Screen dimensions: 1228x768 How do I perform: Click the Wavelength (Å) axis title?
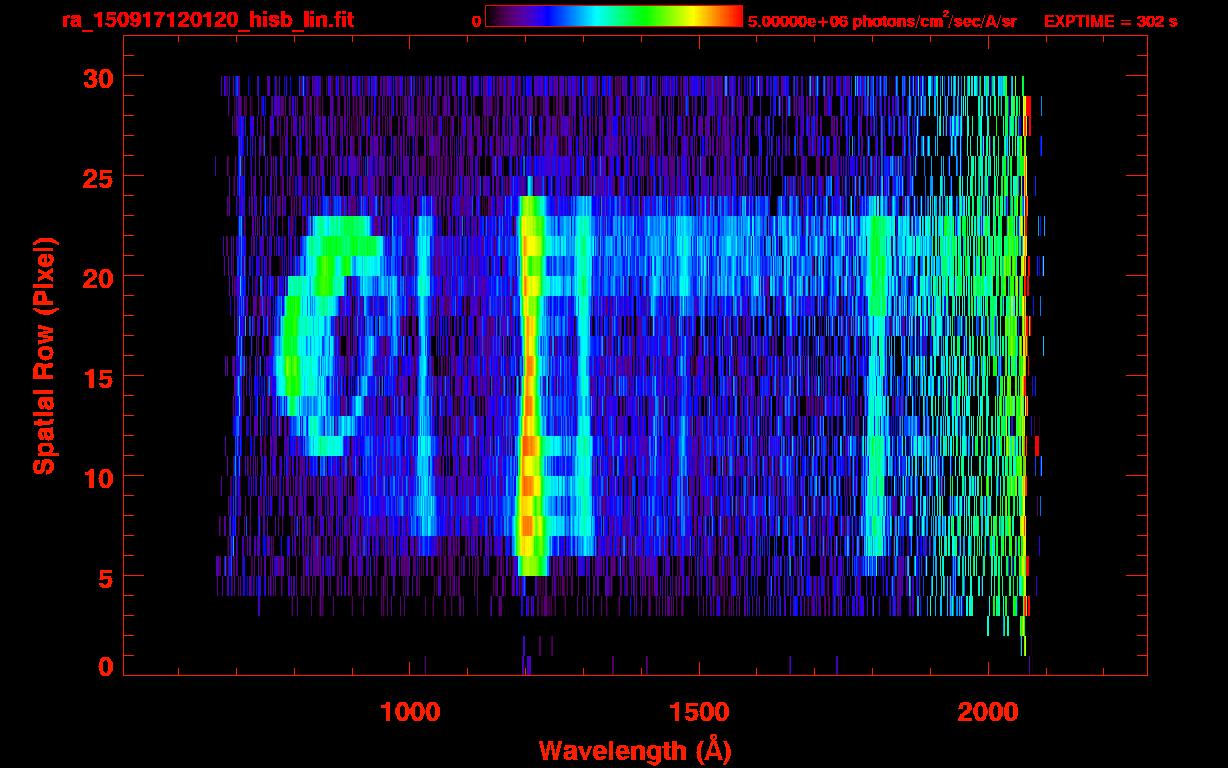(x=634, y=750)
